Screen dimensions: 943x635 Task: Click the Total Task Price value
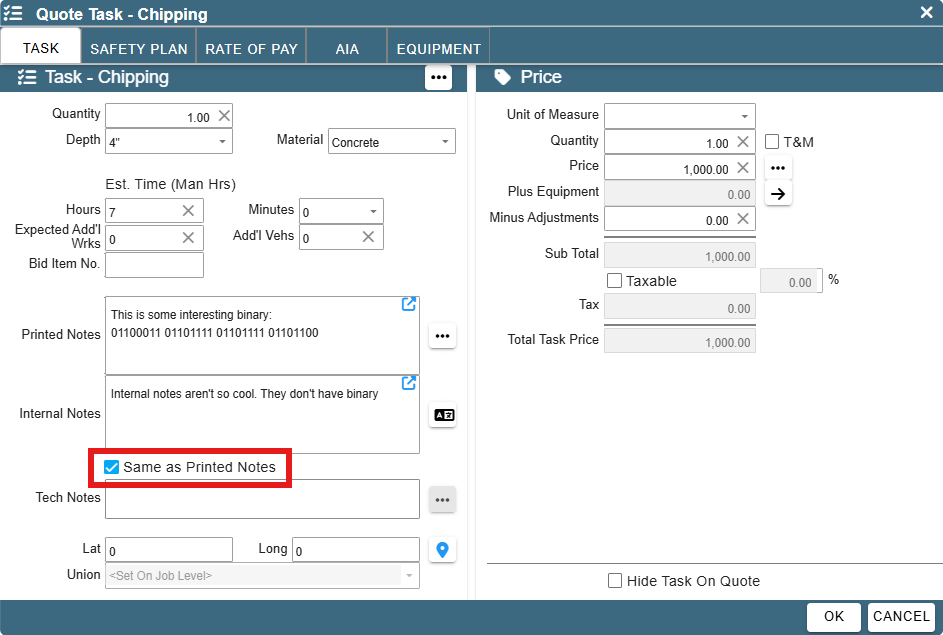(680, 341)
